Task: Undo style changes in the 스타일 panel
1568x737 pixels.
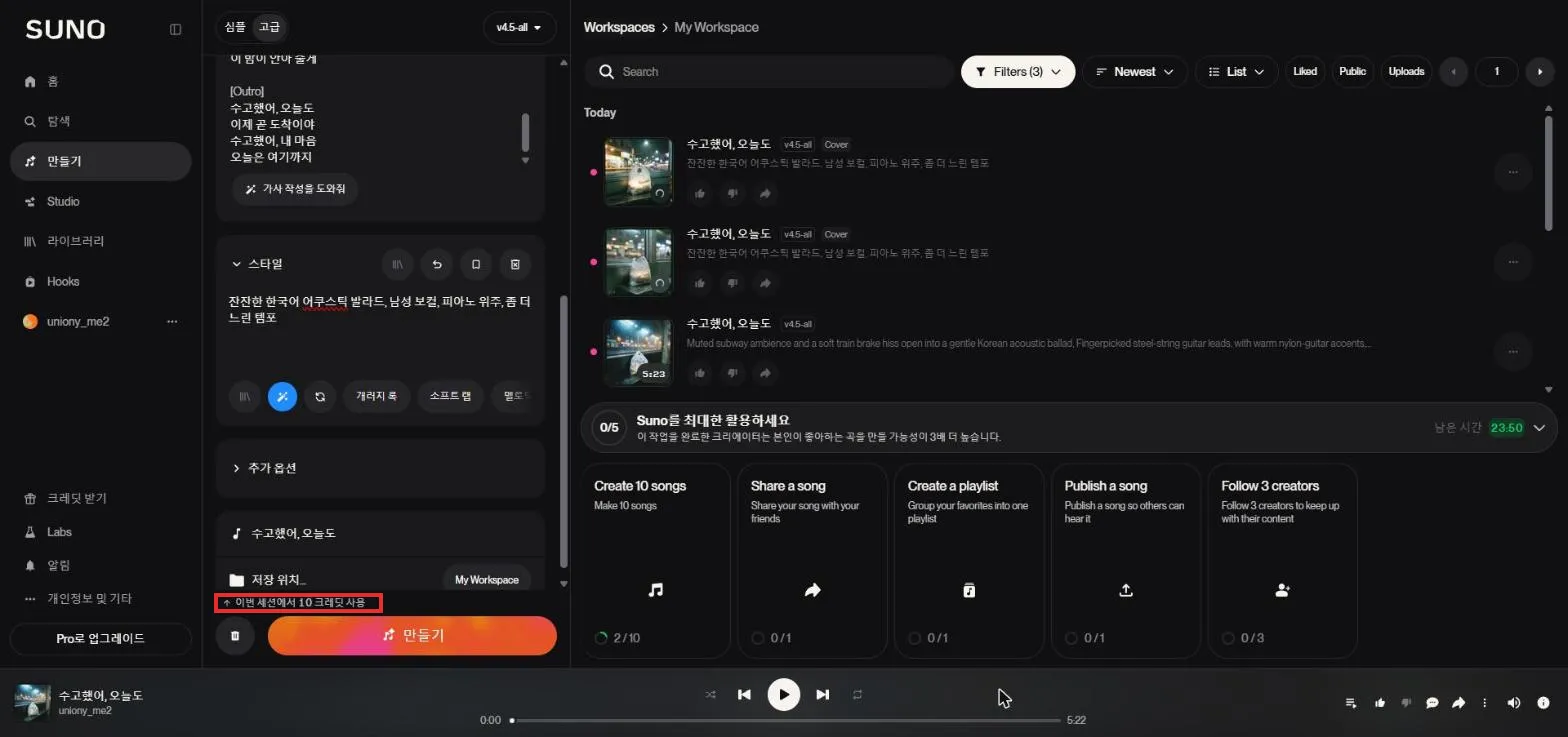Action: point(437,264)
